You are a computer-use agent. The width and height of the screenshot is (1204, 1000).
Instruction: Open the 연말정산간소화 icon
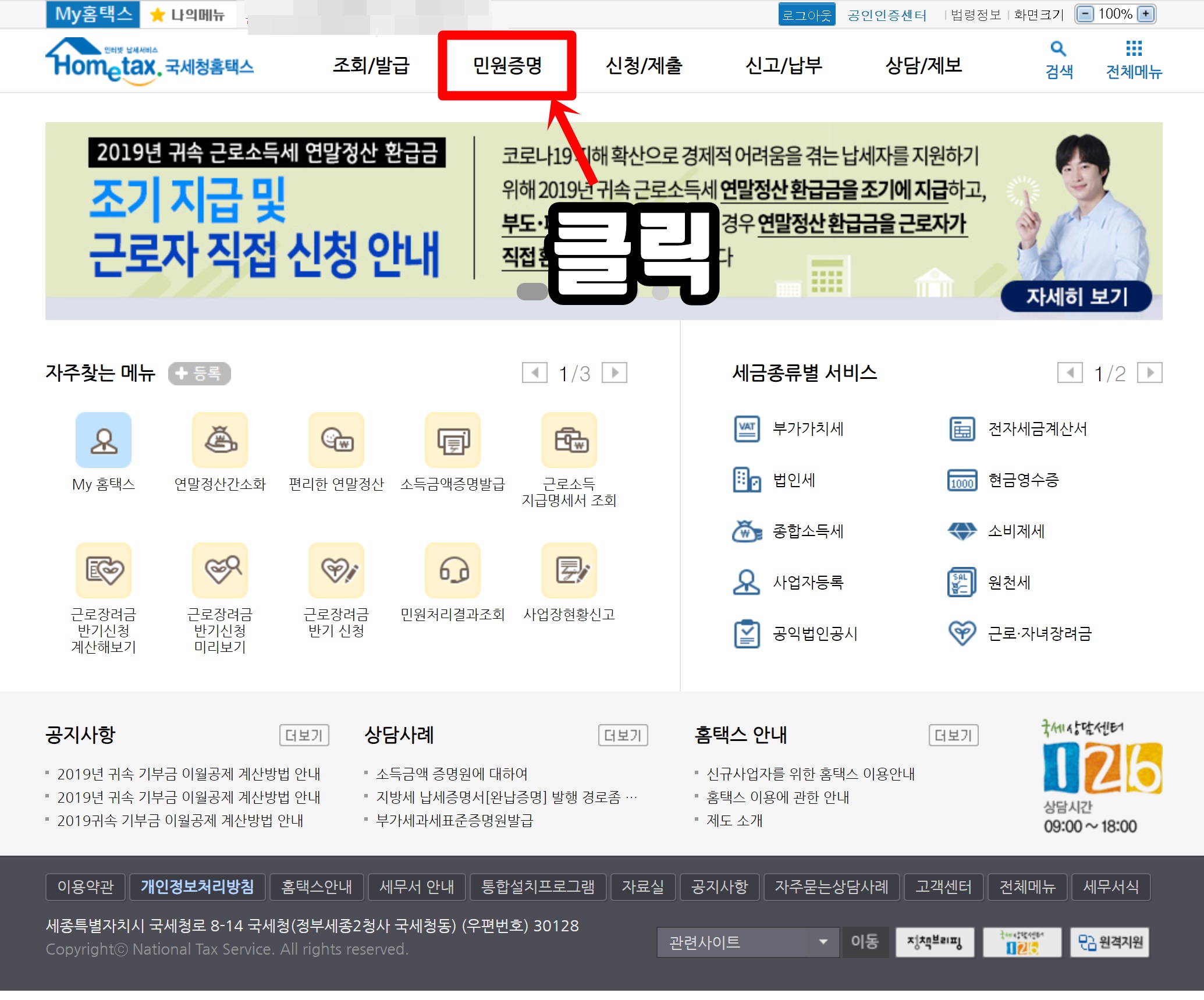point(220,440)
